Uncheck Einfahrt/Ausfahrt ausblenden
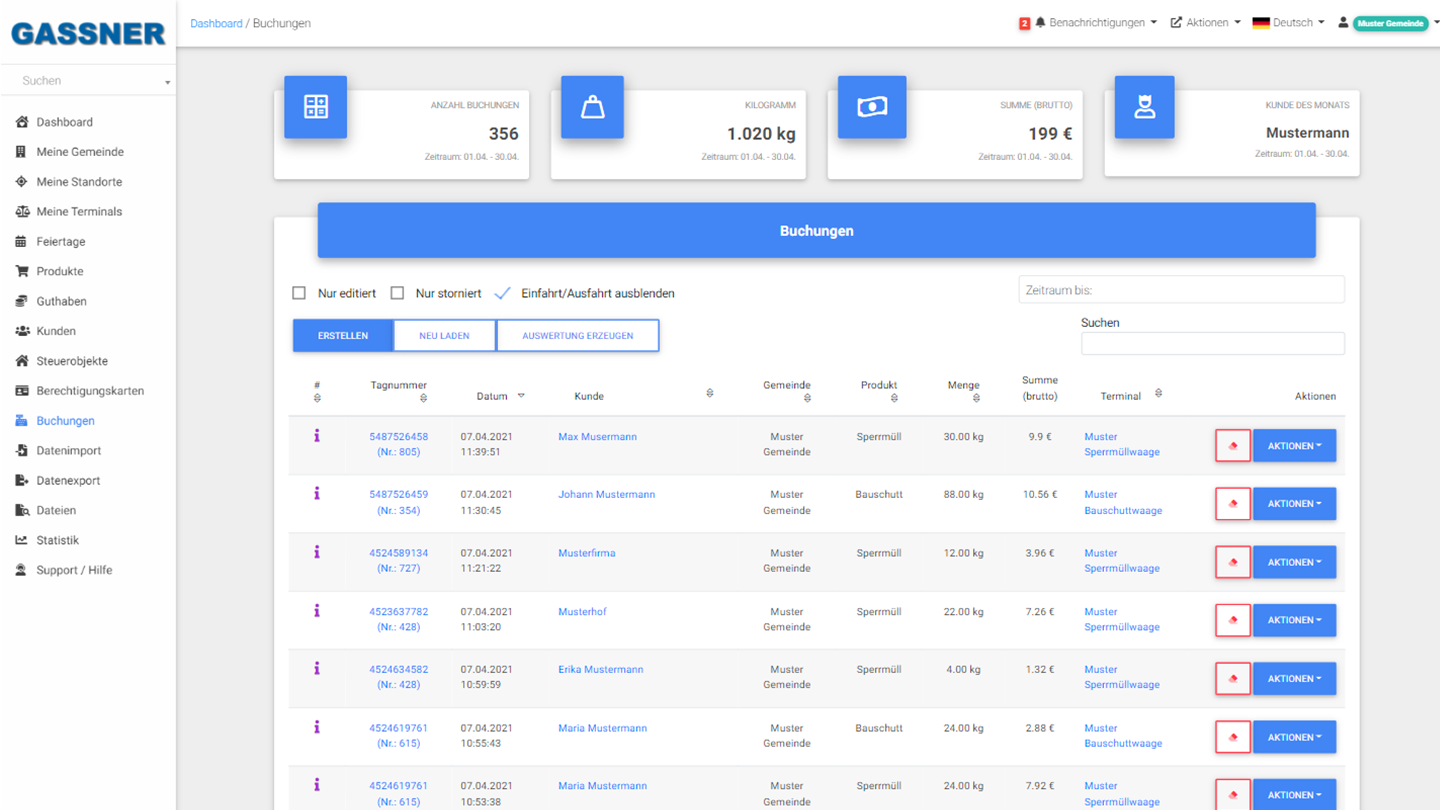1440x810 pixels. [503, 293]
